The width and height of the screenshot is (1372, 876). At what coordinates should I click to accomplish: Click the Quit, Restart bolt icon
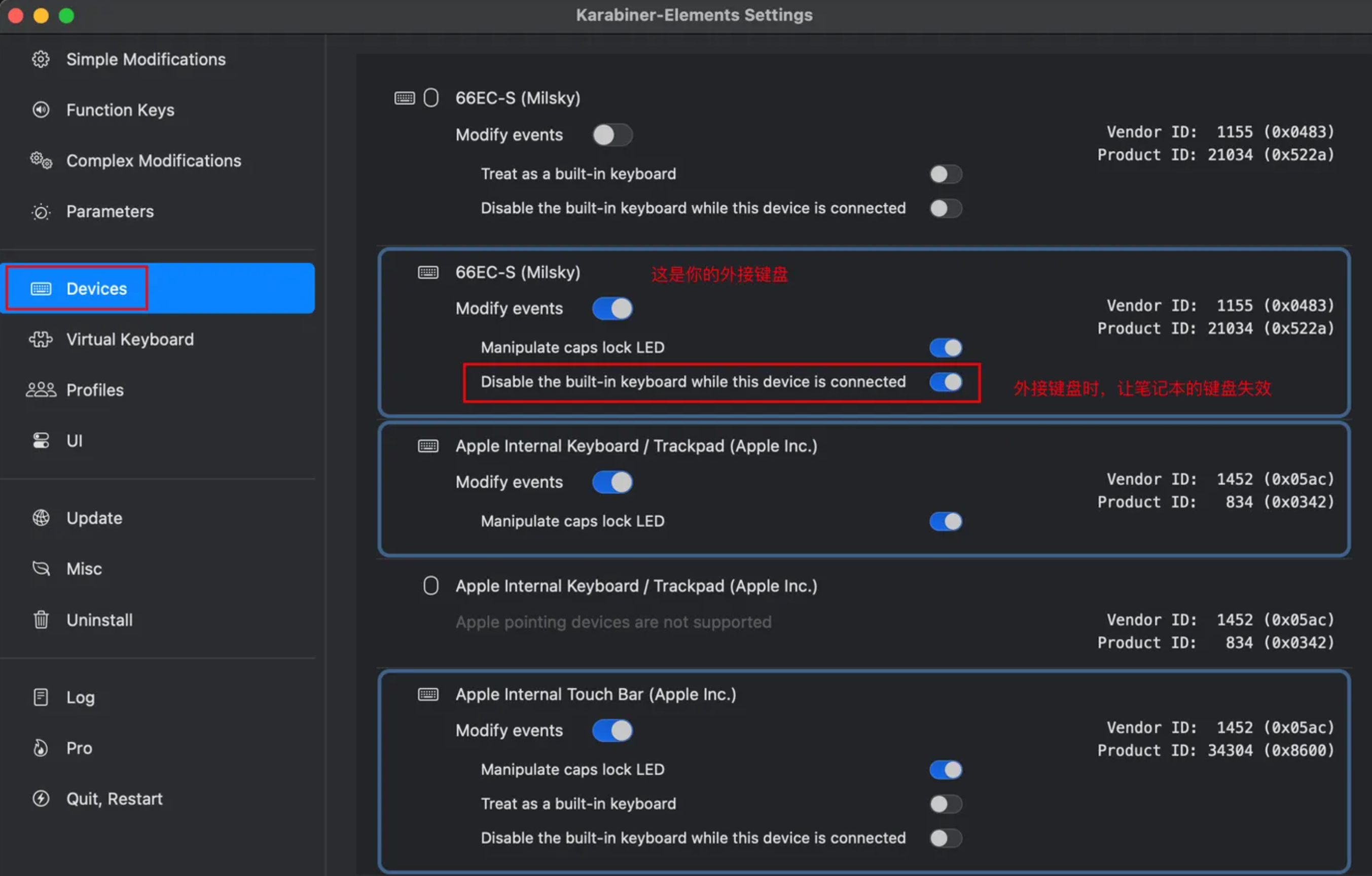pos(41,798)
